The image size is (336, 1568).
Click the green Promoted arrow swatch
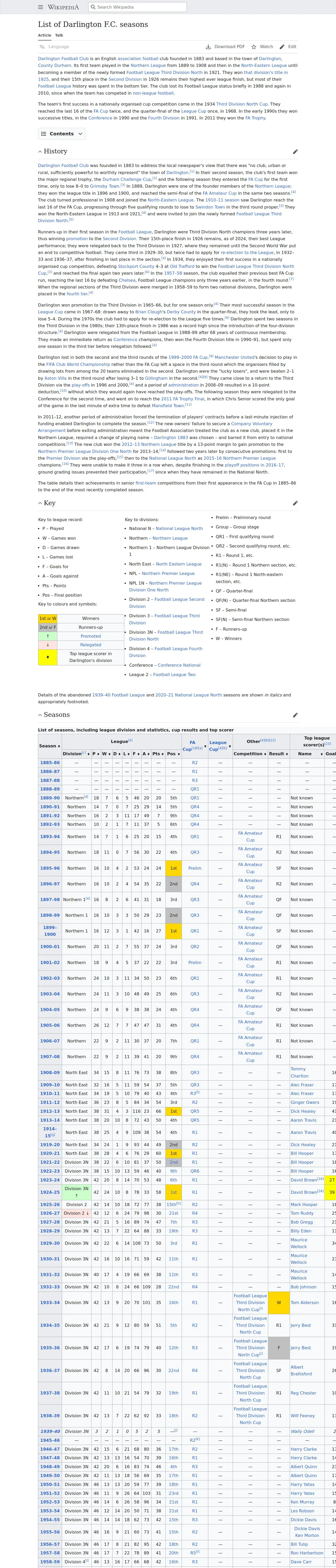48,636
